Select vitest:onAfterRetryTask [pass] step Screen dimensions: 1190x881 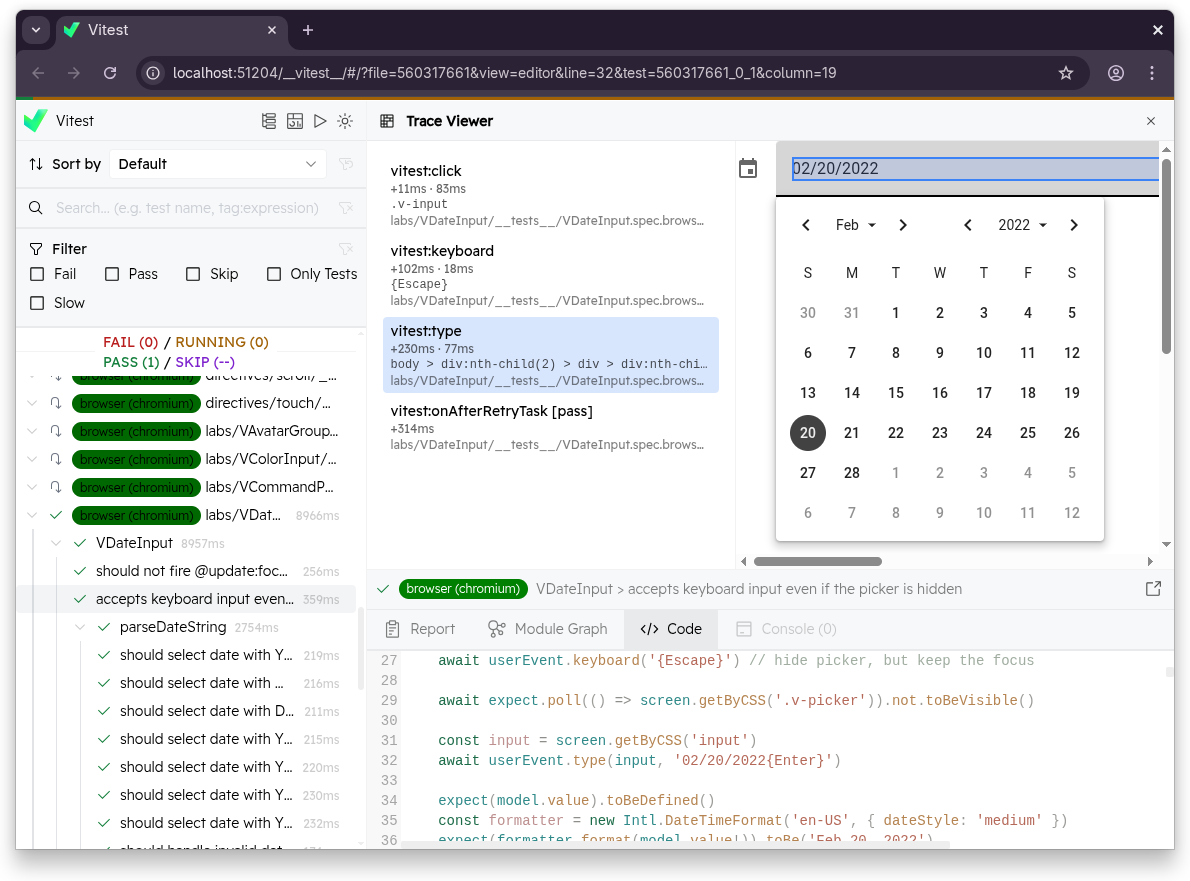(x=550, y=427)
